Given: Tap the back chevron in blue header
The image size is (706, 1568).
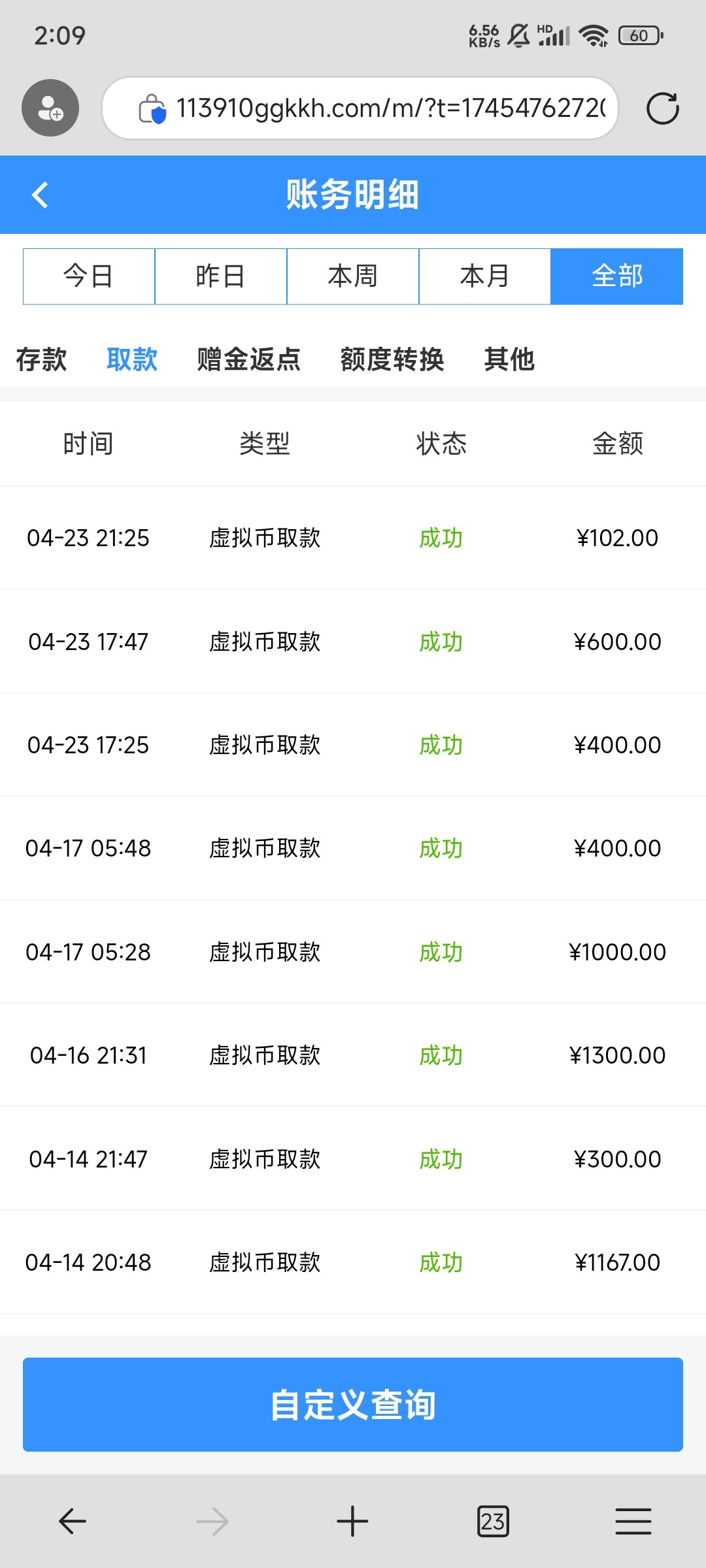Looking at the screenshot, I should (41, 195).
